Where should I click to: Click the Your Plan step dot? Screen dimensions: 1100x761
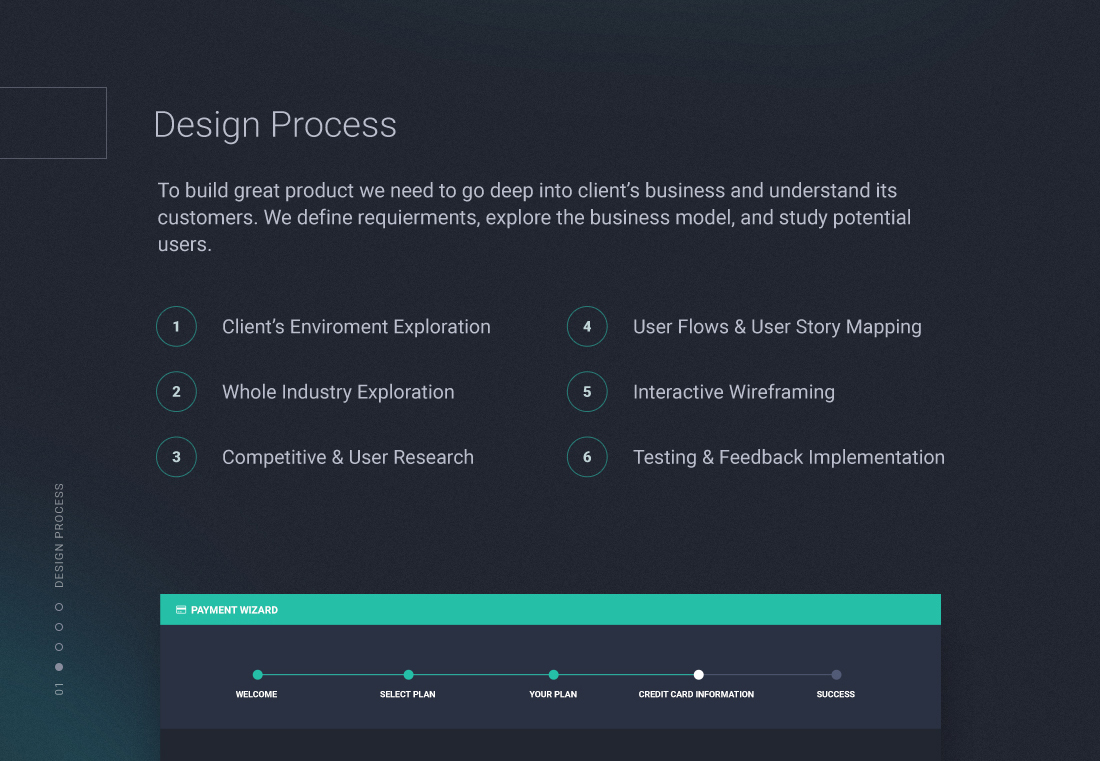click(x=554, y=675)
